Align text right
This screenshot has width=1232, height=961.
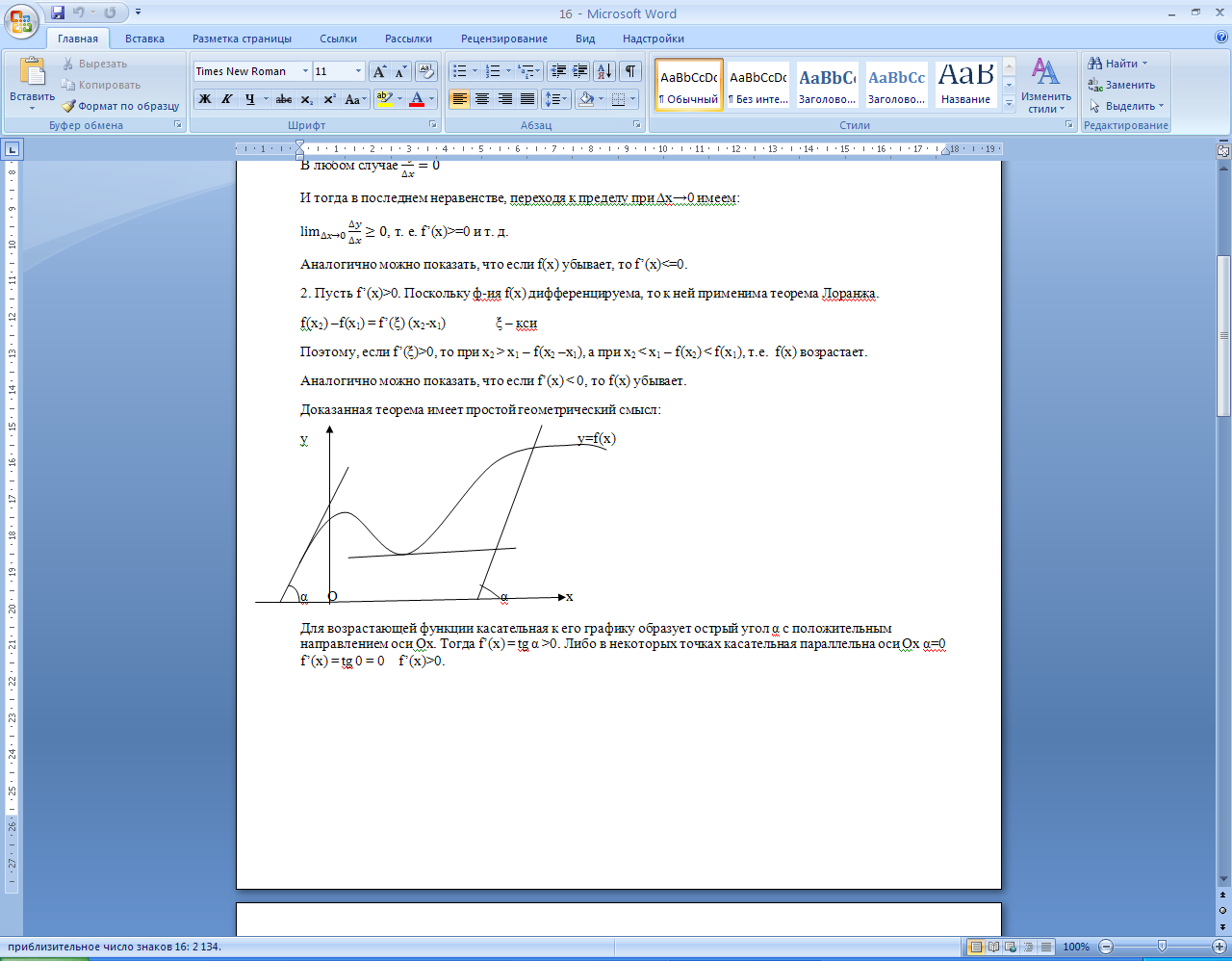(504, 99)
